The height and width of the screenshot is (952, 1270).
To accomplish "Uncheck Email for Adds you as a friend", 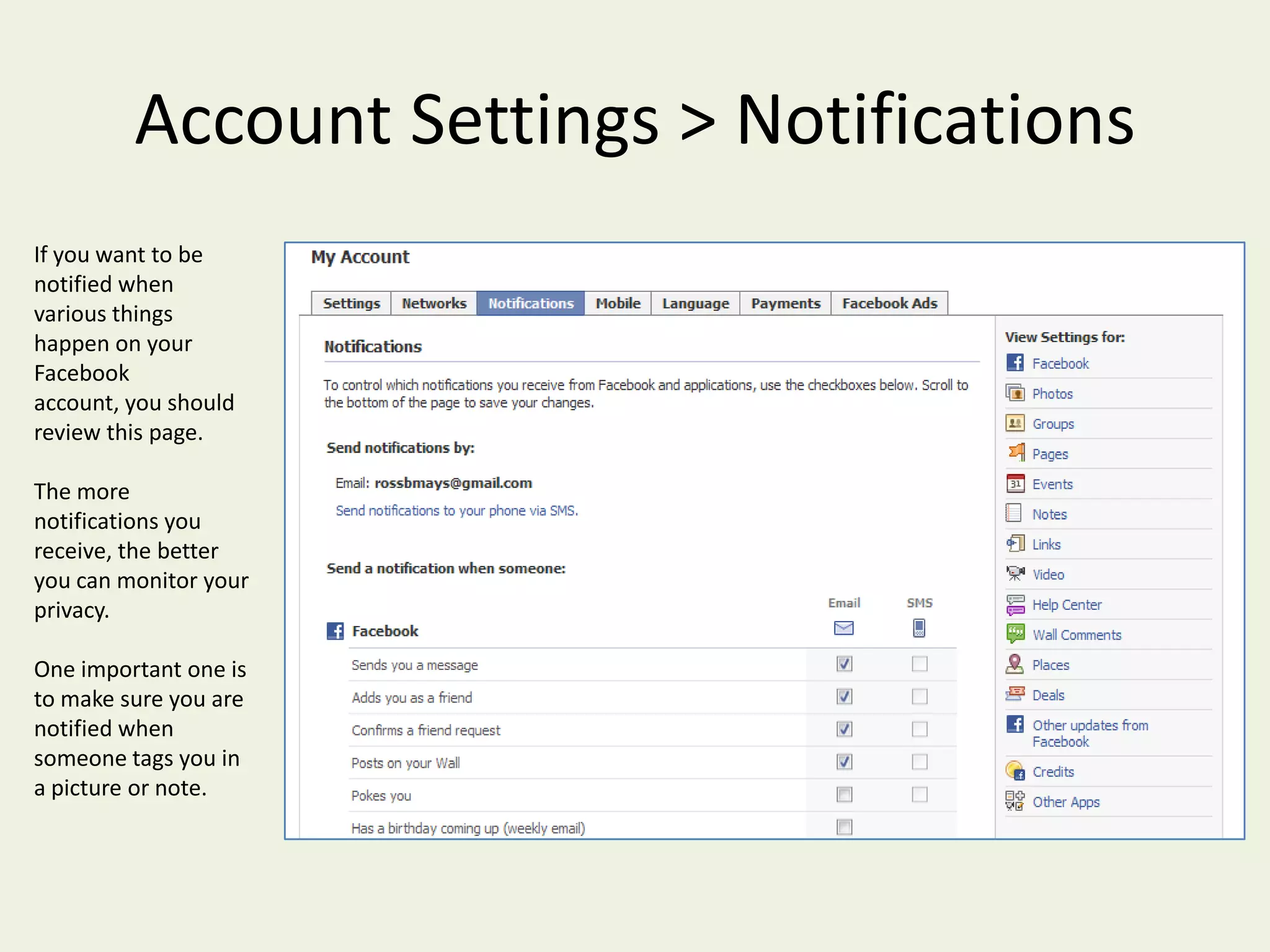I will 844,697.
